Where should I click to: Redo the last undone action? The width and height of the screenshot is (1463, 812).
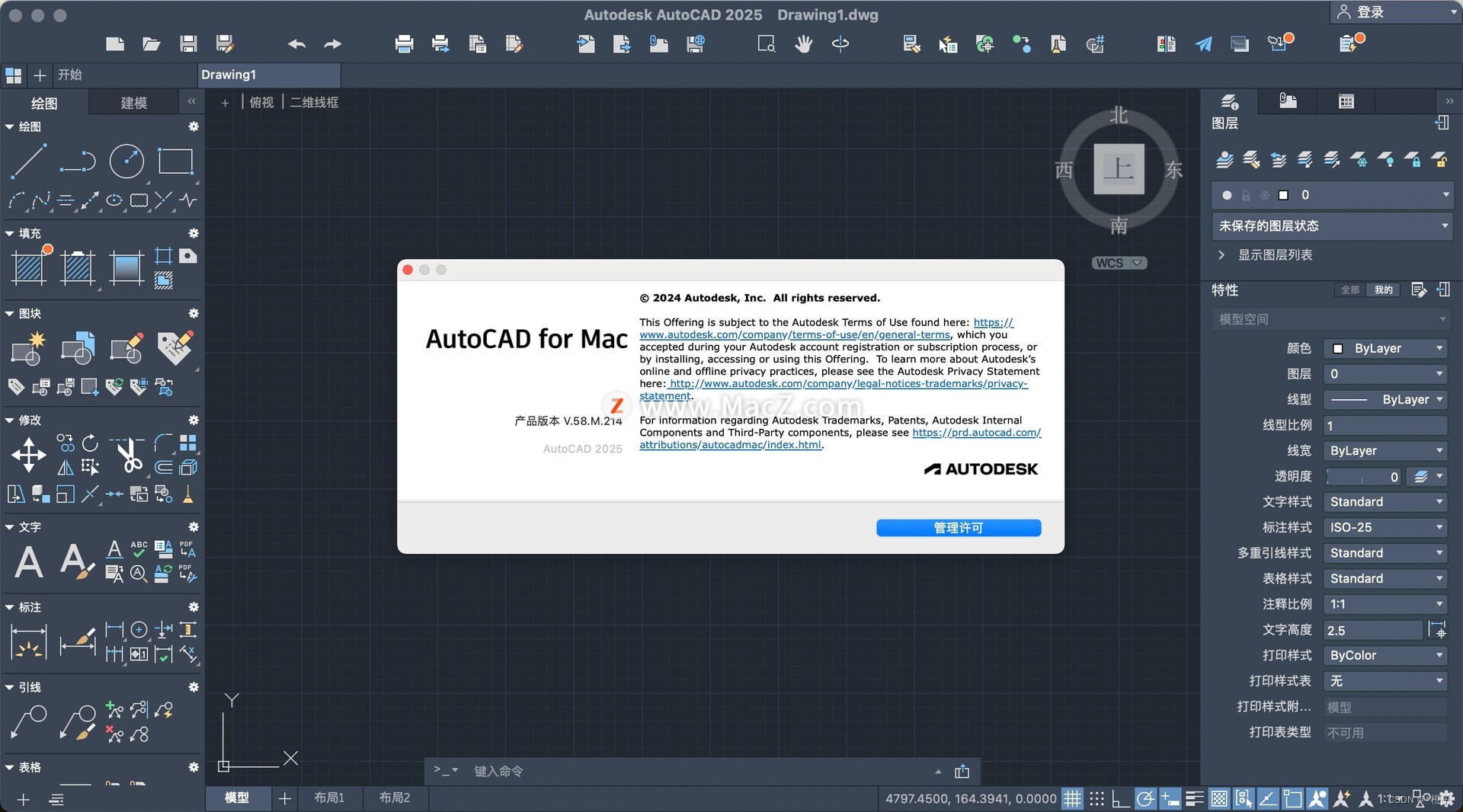tap(333, 44)
